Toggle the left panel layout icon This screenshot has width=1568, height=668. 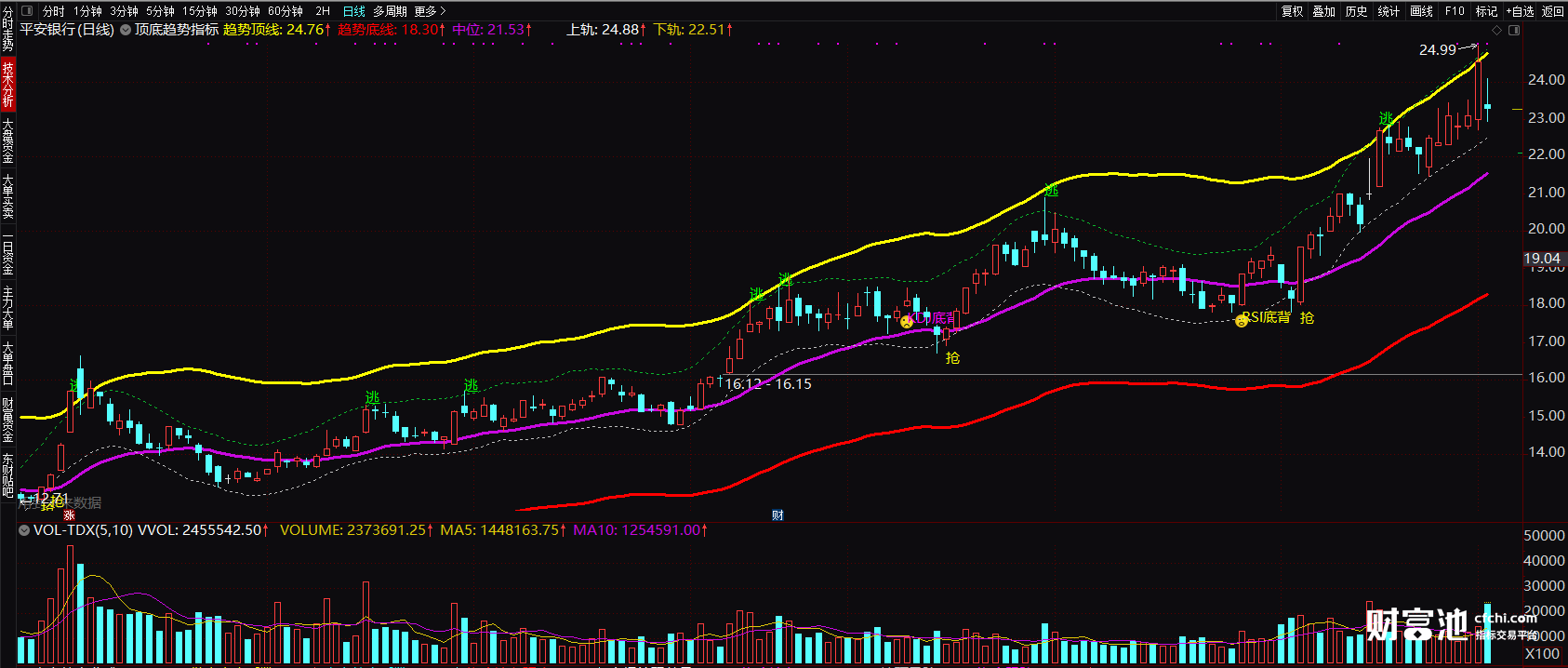click(25, 11)
